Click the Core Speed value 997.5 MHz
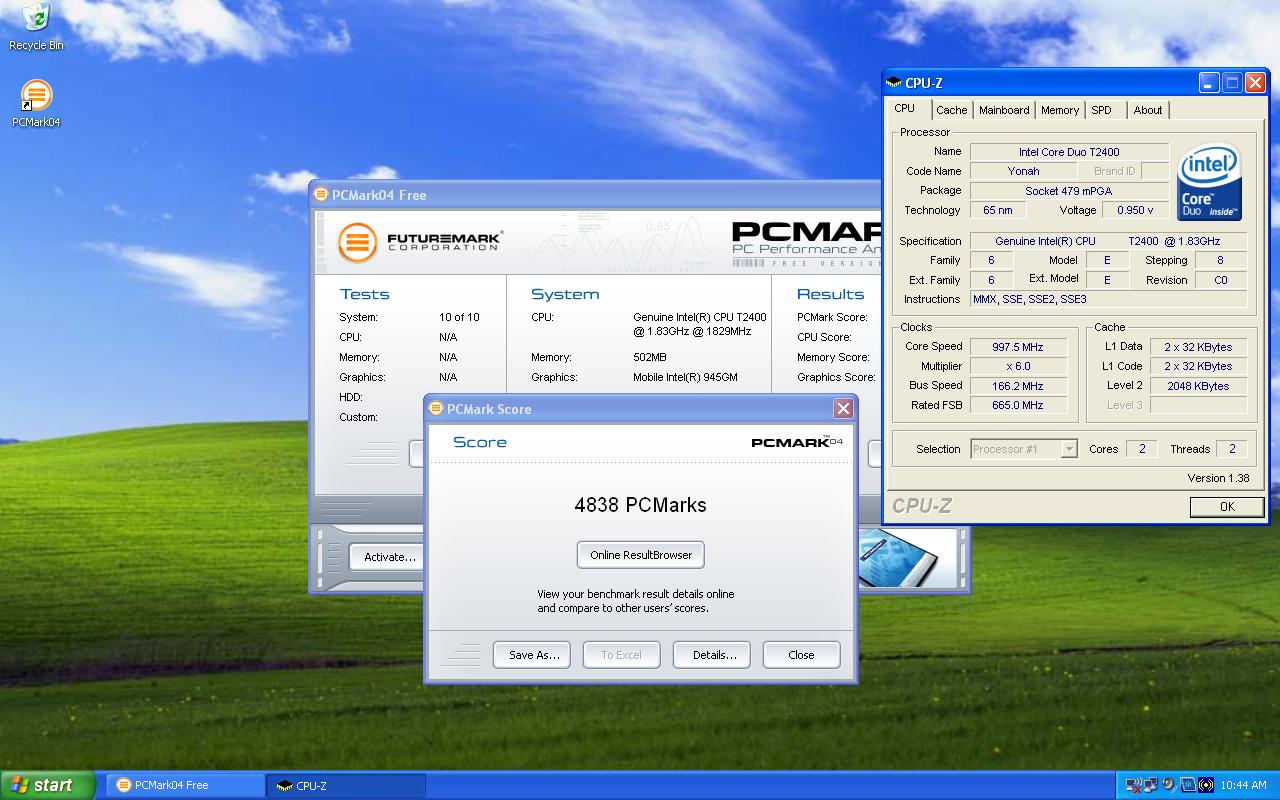Image resolution: width=1280 pixels, height=800 pixels. coord(1019,347)
